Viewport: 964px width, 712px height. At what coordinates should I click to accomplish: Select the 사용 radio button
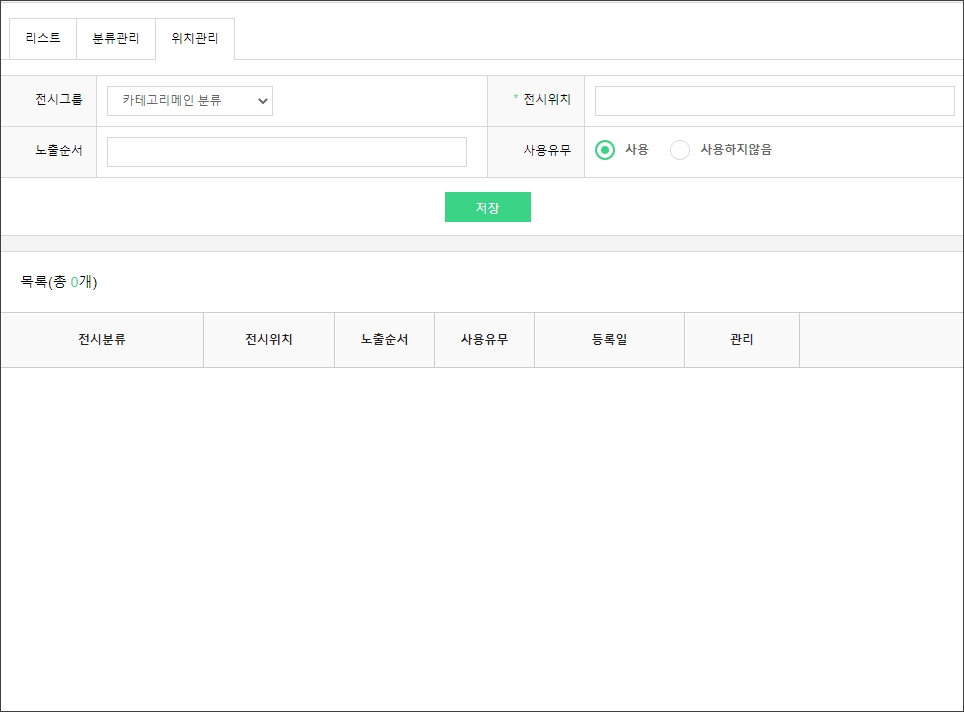(605, 150)
